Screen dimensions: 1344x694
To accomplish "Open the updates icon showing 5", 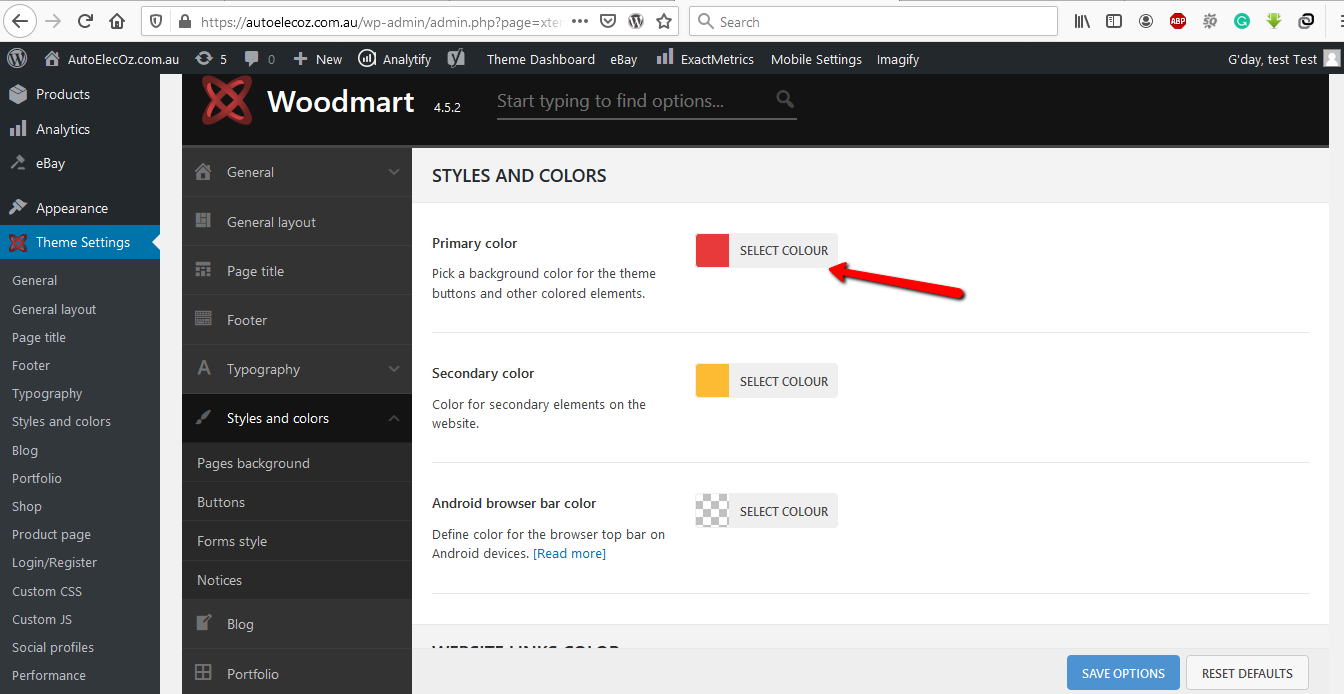I will coord(211,59).
